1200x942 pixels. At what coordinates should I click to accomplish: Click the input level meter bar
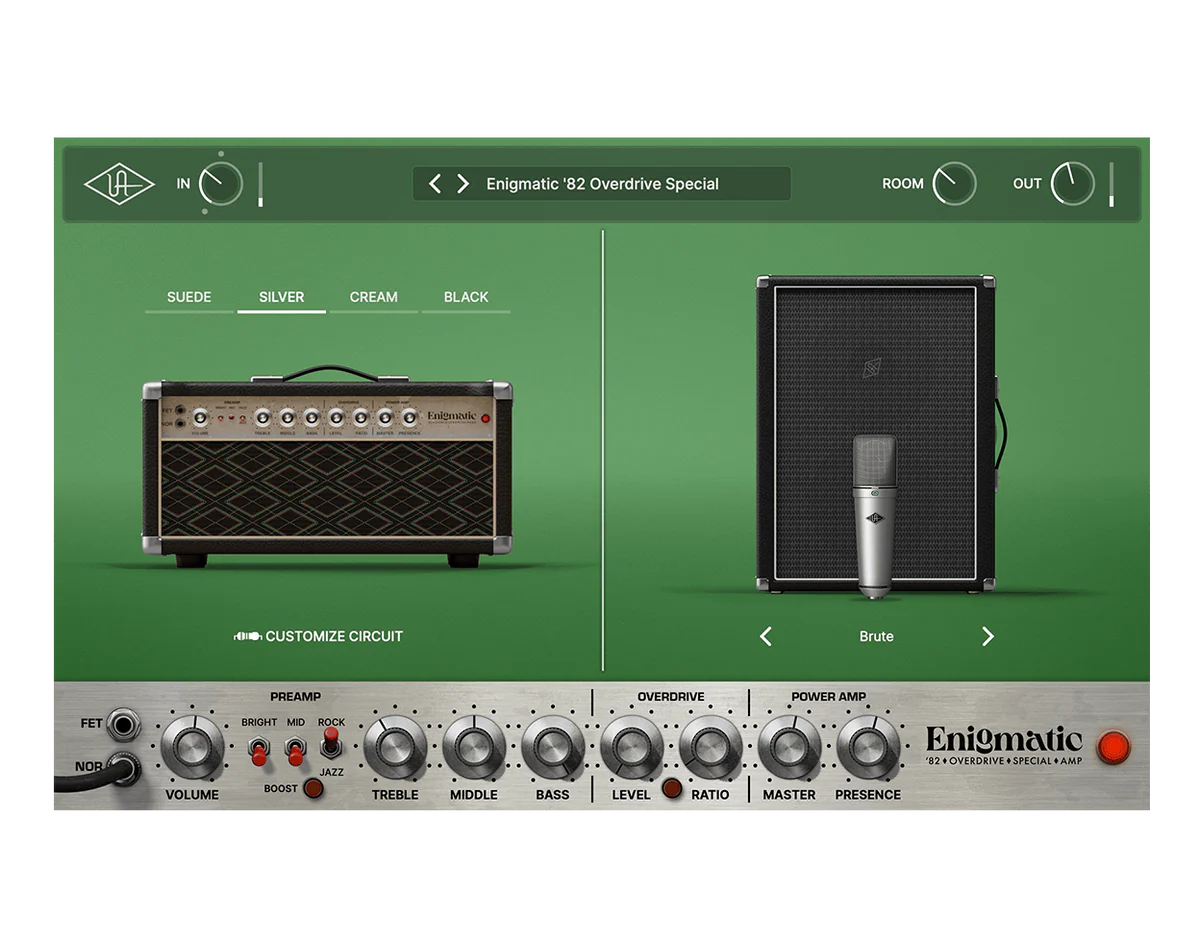(x=260, y=185)
